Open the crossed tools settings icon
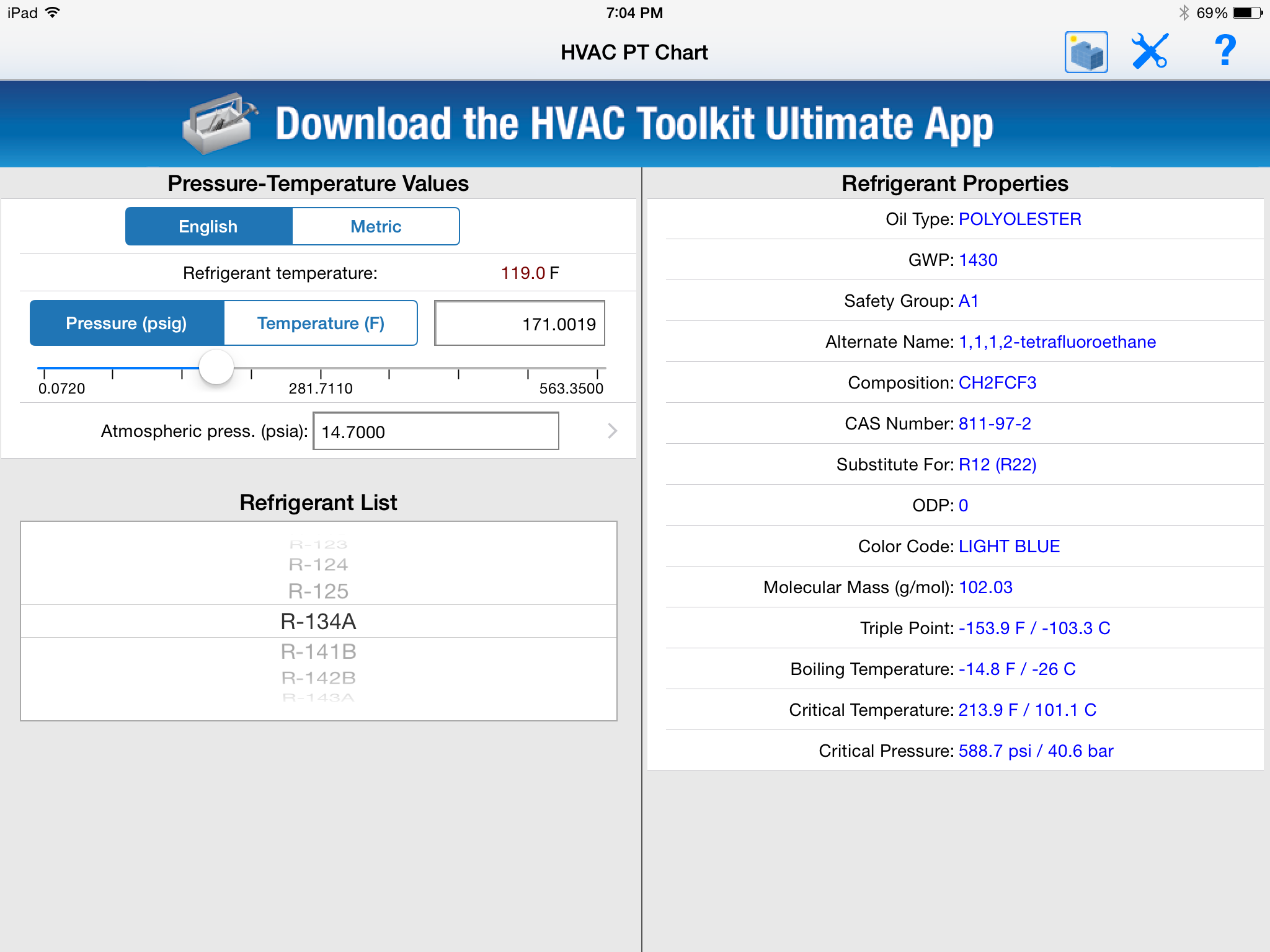1270x952 pixels. pyautogui.click(x=1150, y=52)
